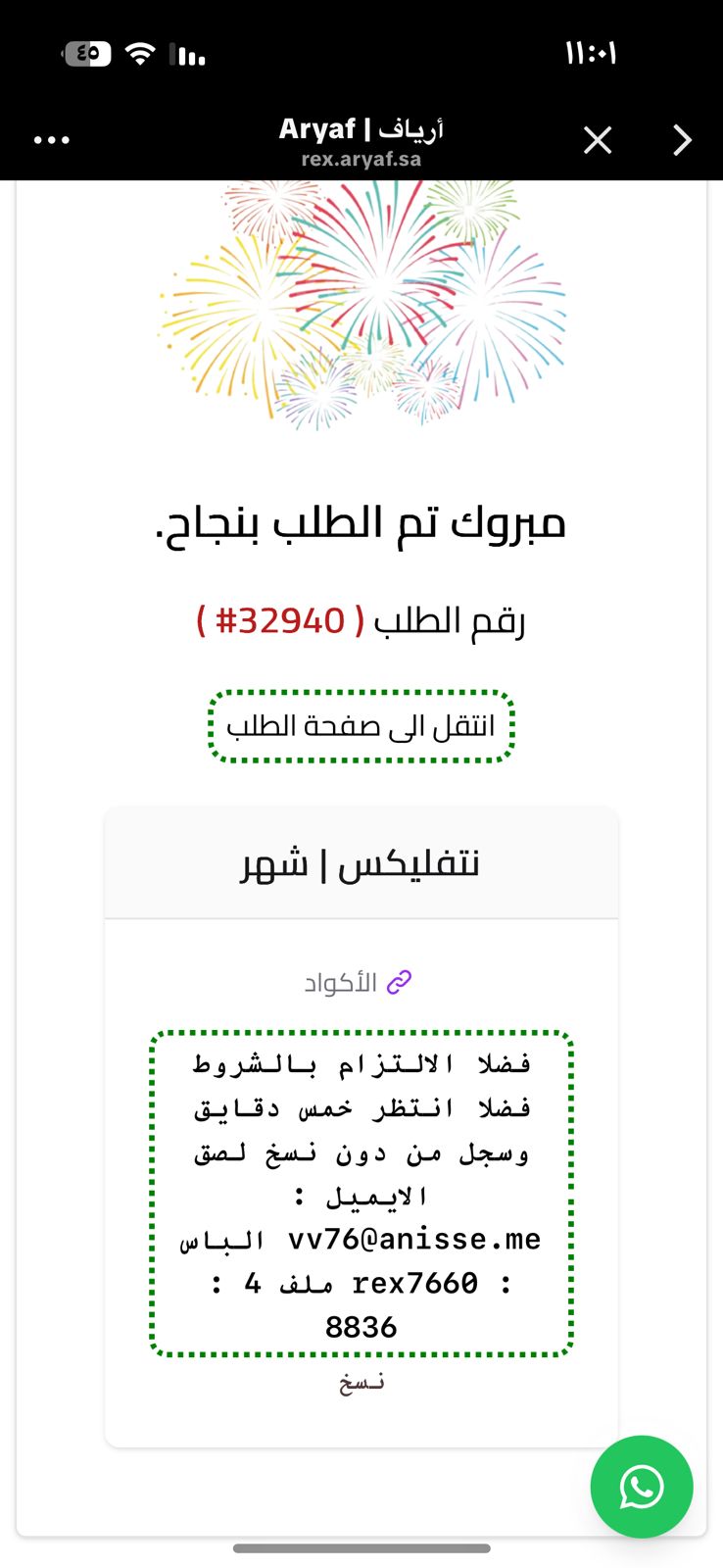
Task: Tap the الأكواد section label
Action: [341, 982]
